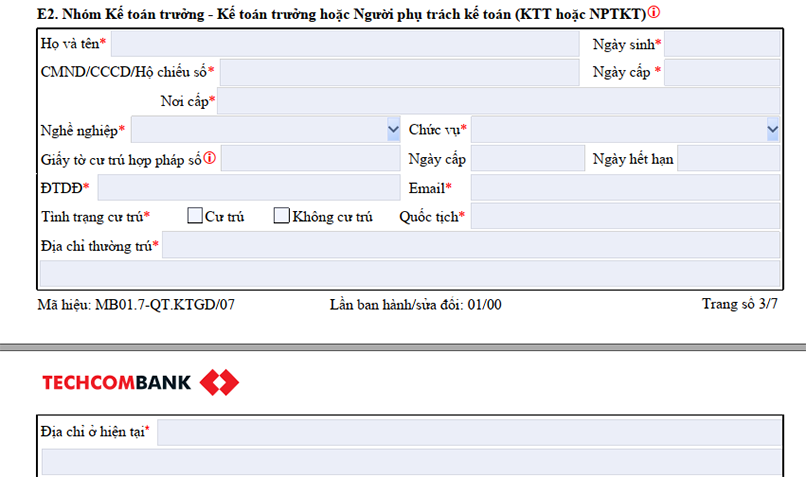Viewport: 806px width, 477px height.
Task: Click the Giấy tờ cư trú hợp pháp số field
Action: coord(310,158)
